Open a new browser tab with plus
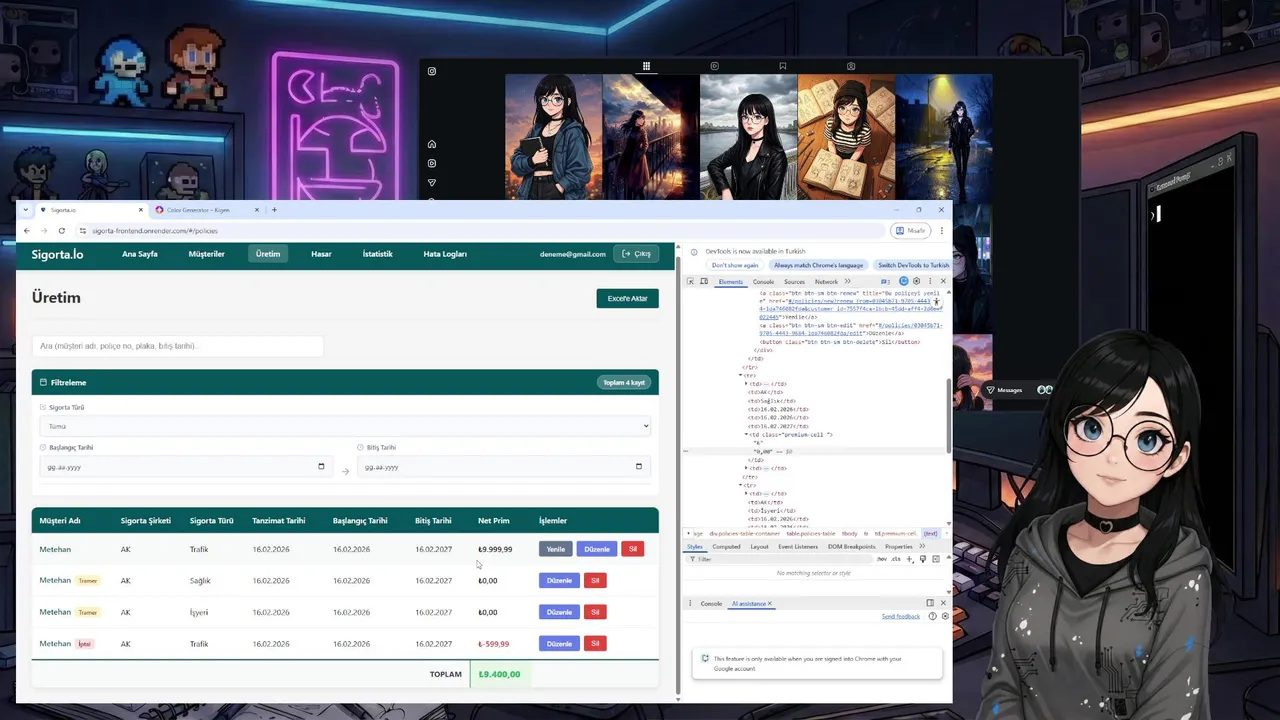Screen dimensions: 1280x720 [x=274, y=210]
